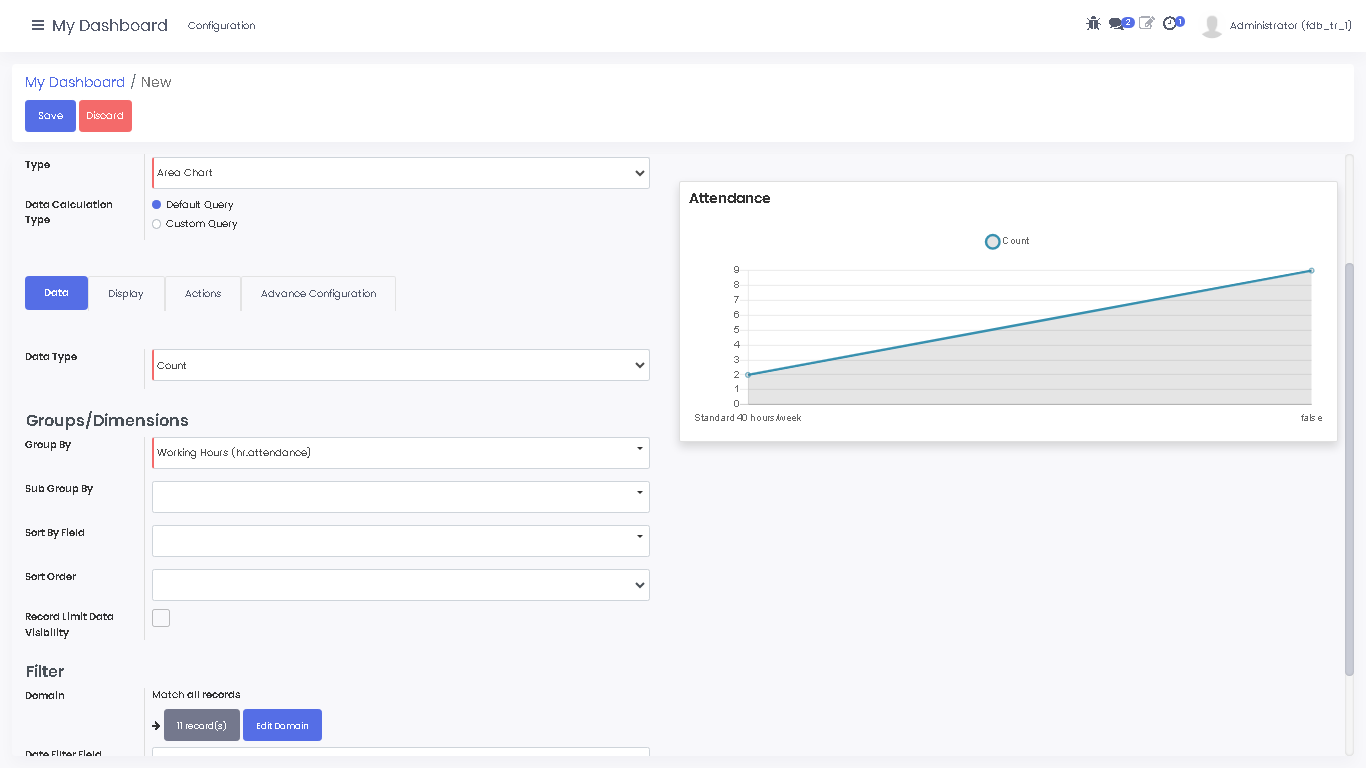
Task: Click the Administrator user avatar
Action: [1212, 26]
